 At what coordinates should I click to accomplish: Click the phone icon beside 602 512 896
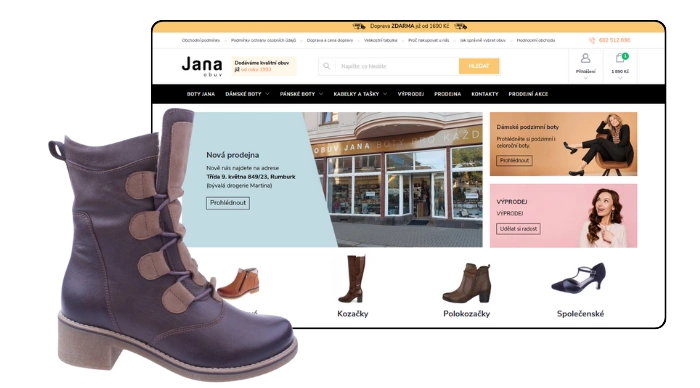(592, 40)
